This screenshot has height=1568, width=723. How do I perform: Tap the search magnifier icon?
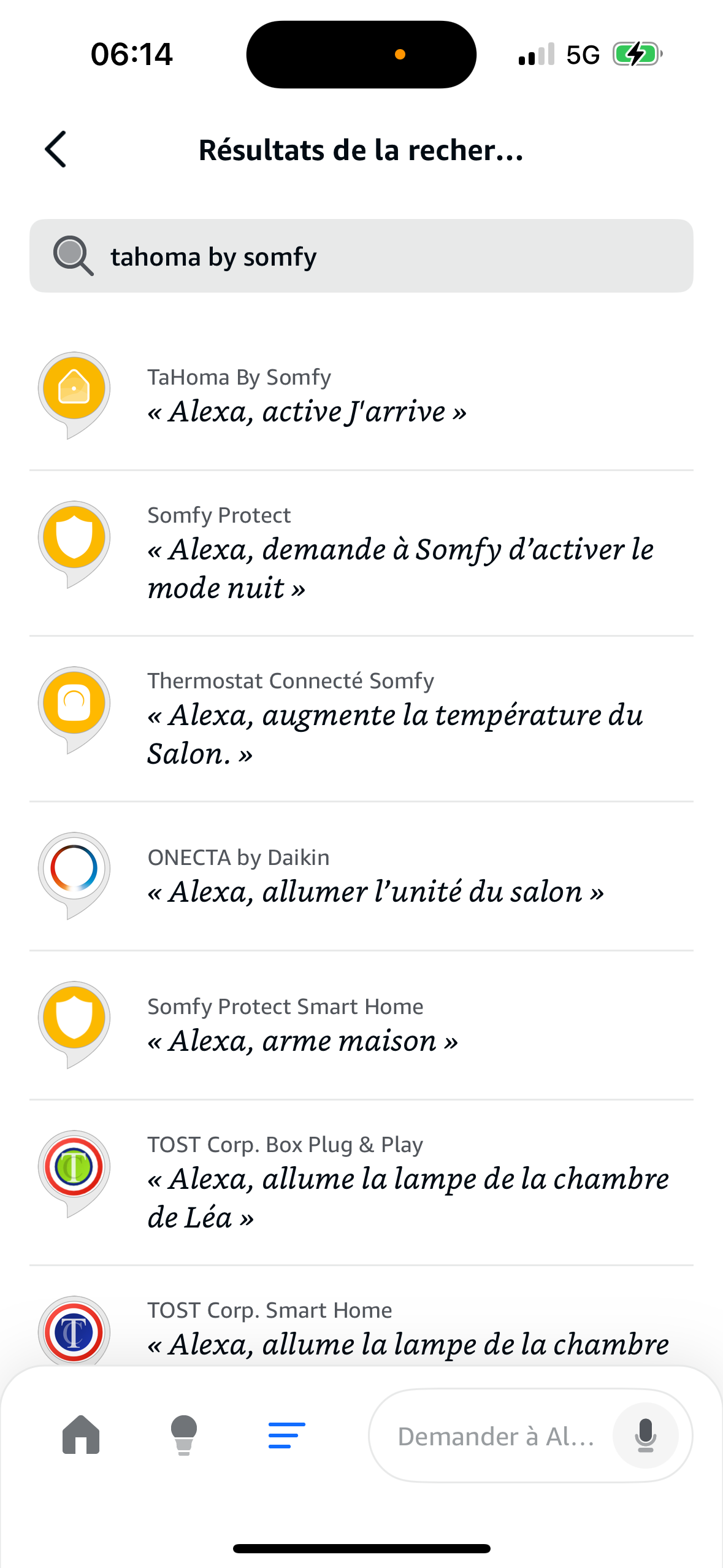tap(73, 256)
